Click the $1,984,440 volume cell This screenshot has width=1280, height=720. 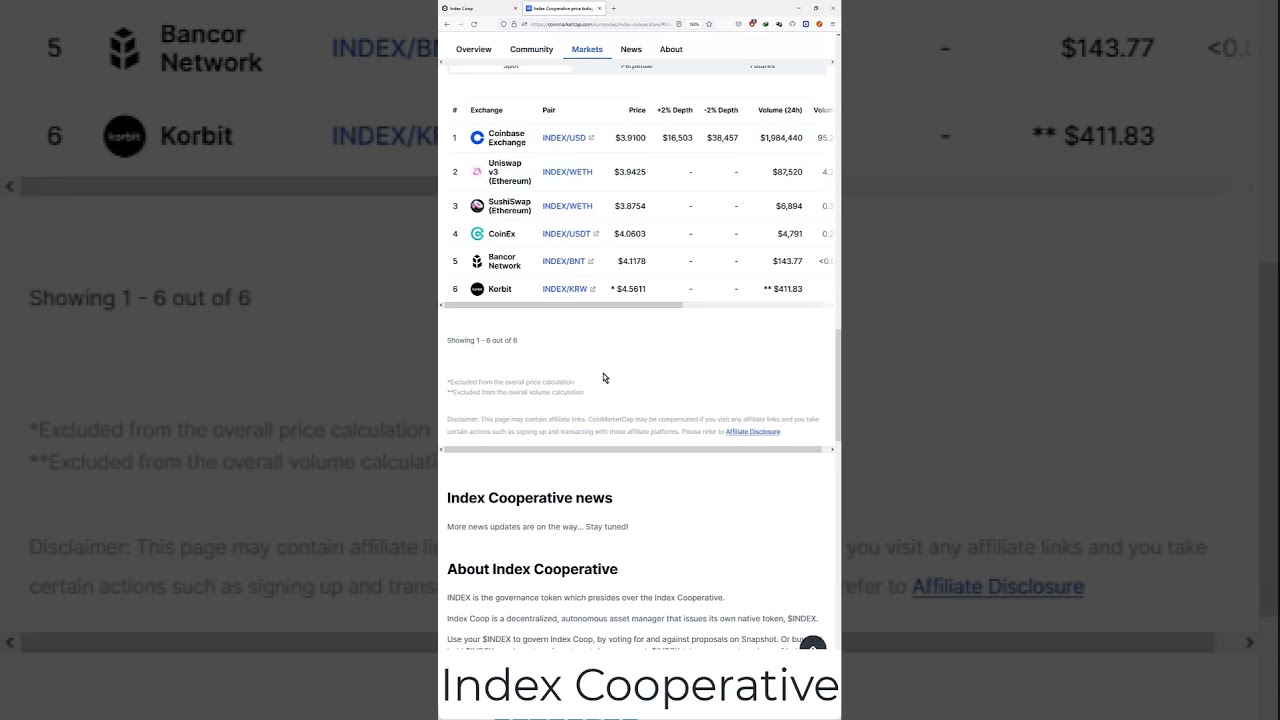[781, 138]
